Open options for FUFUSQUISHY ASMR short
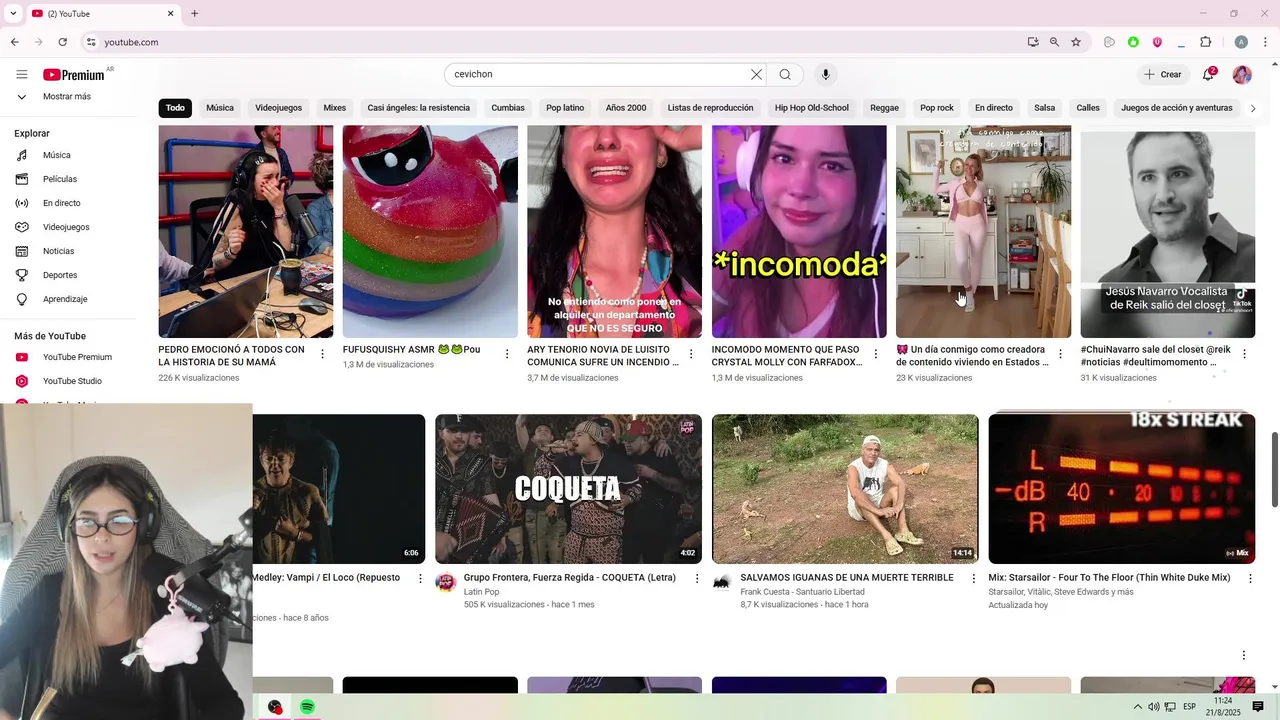This screenshot has height=720, width=1280. (x=507, y=354)
